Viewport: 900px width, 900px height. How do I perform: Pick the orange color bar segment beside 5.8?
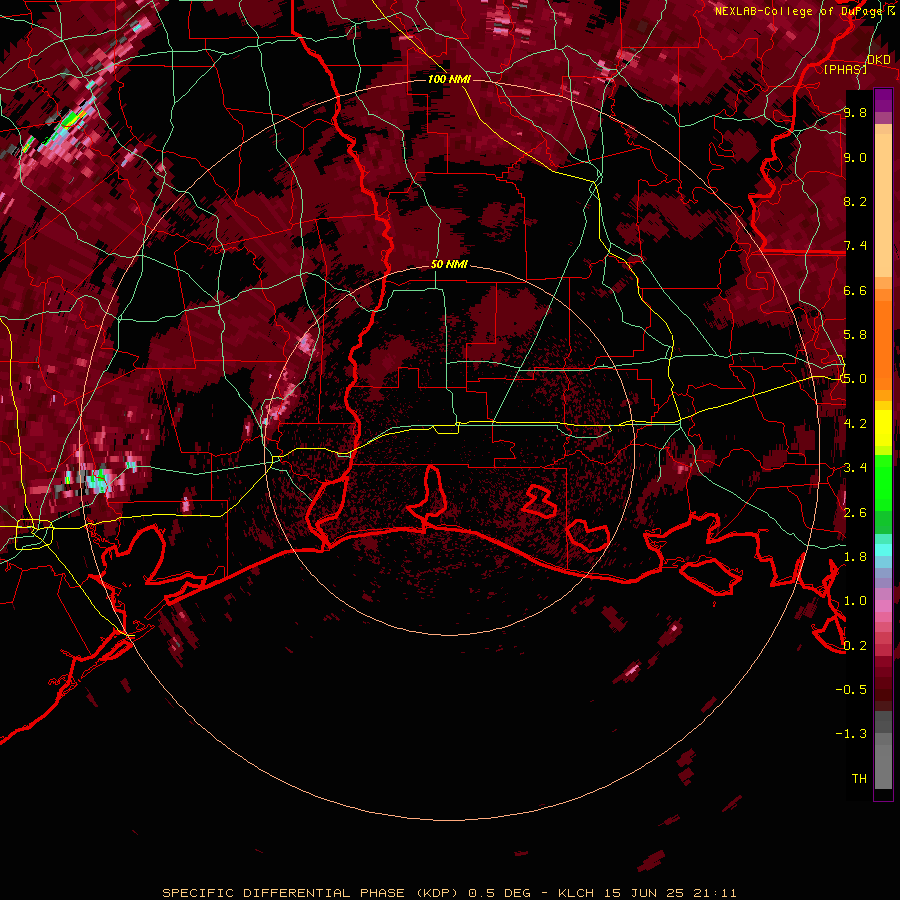coord(883,340)
